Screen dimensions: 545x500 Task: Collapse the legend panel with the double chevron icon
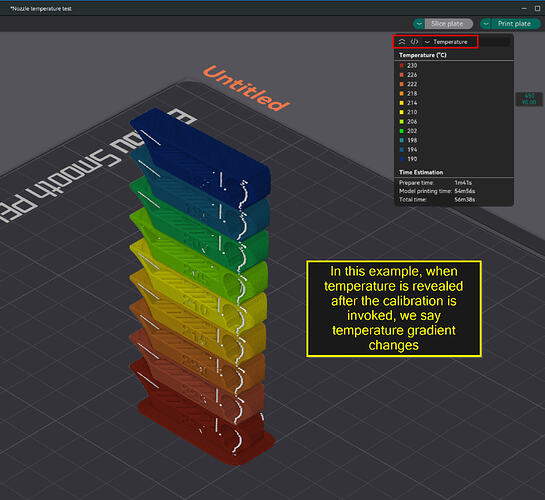click(402, 42)
